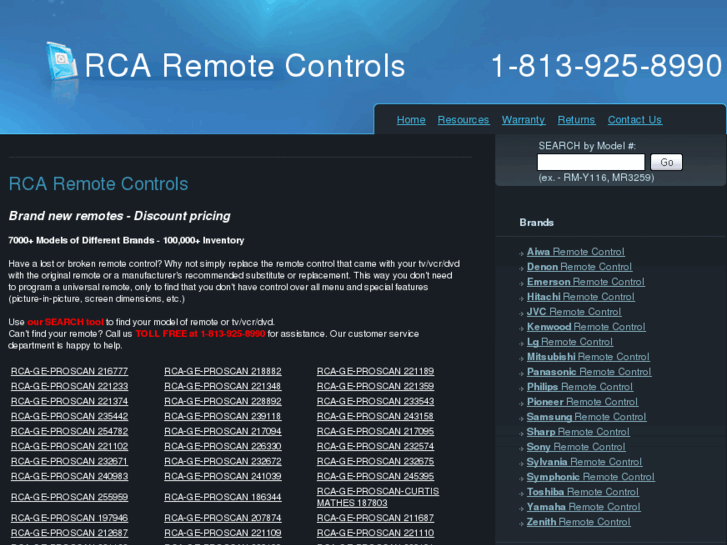The width and height of the screenshot is (727, 545).
Task: Open the Resources menu link
Action: tap(463, 120)
